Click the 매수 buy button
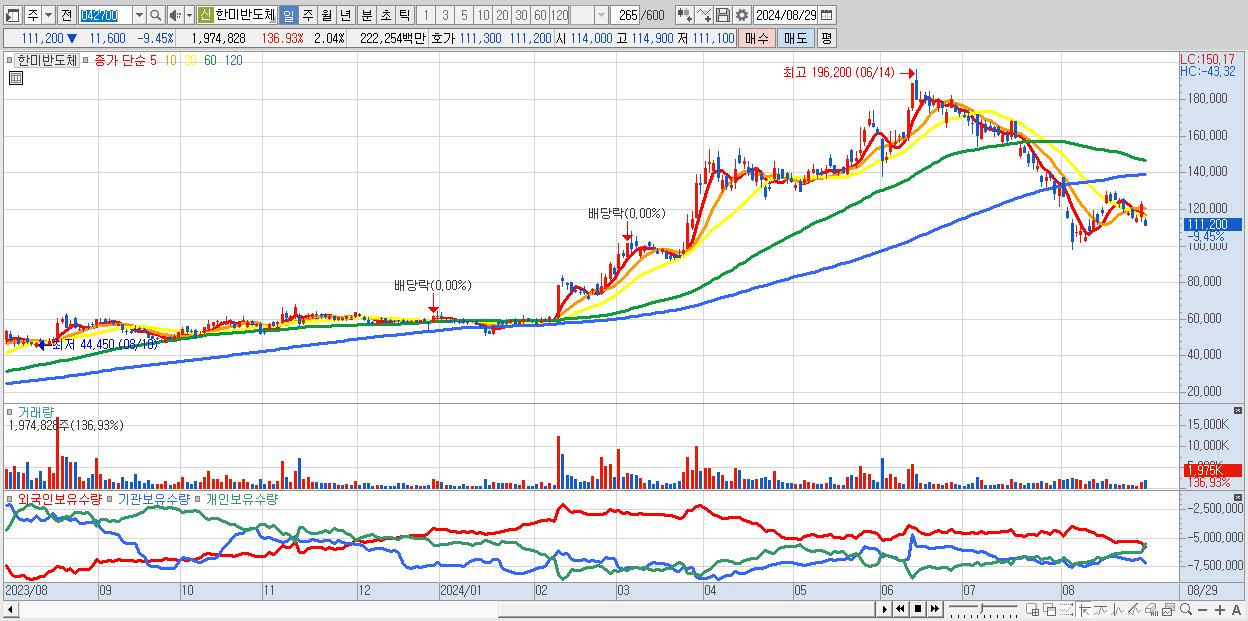This screenshot has height=621, width=1248. (756, 38)
